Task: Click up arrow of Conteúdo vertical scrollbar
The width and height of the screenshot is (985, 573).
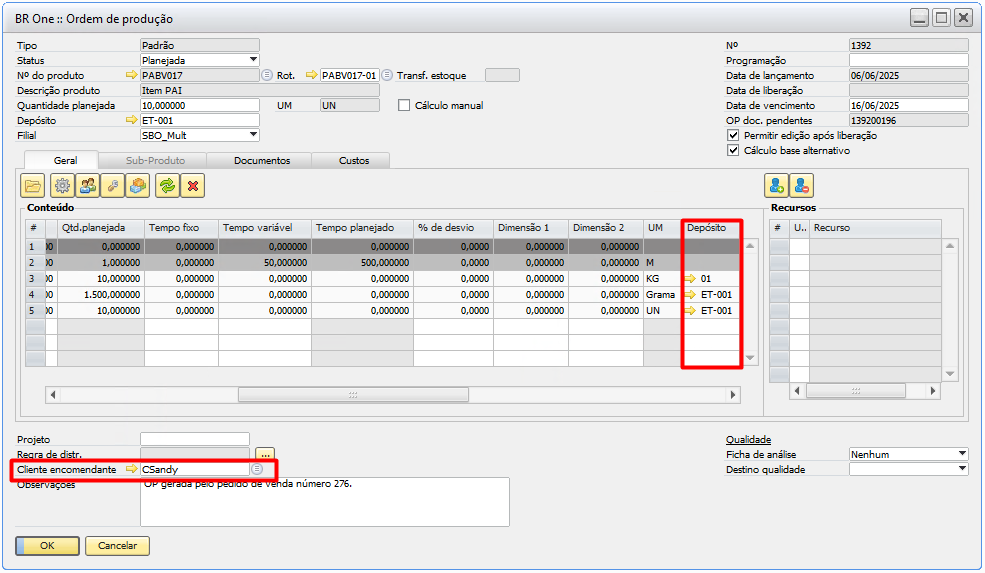Action: pos(750,246)
